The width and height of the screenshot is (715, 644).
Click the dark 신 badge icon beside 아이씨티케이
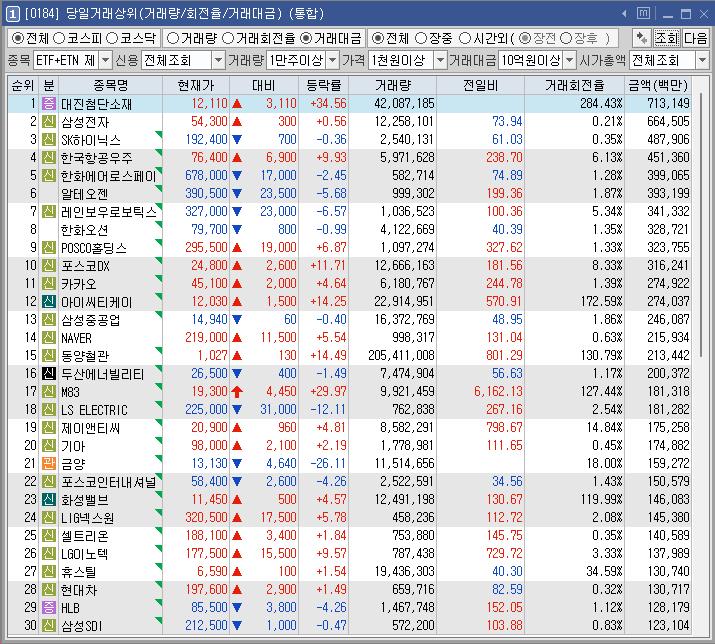49,301
